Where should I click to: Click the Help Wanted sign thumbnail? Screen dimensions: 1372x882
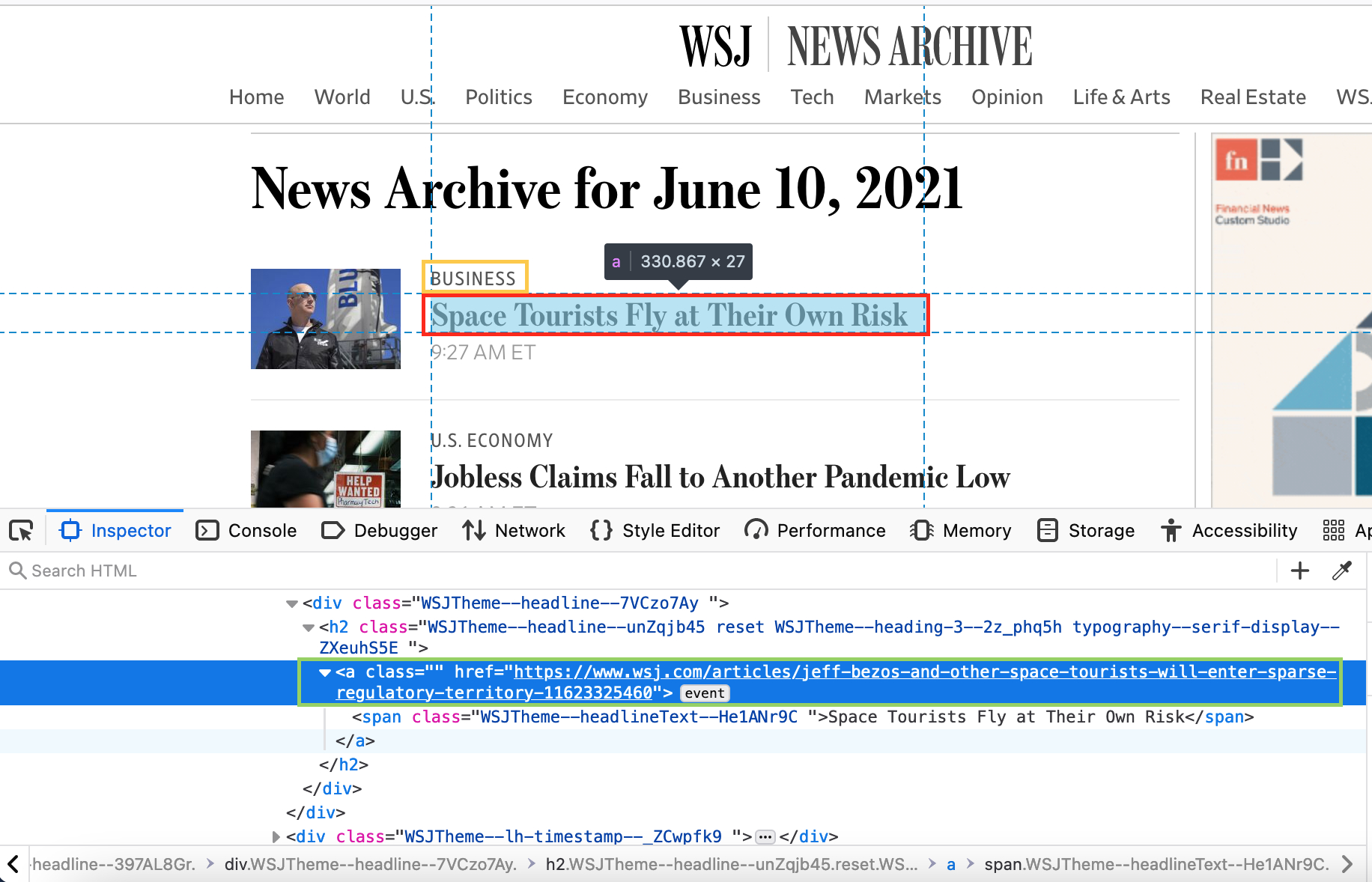pos(326,469)
